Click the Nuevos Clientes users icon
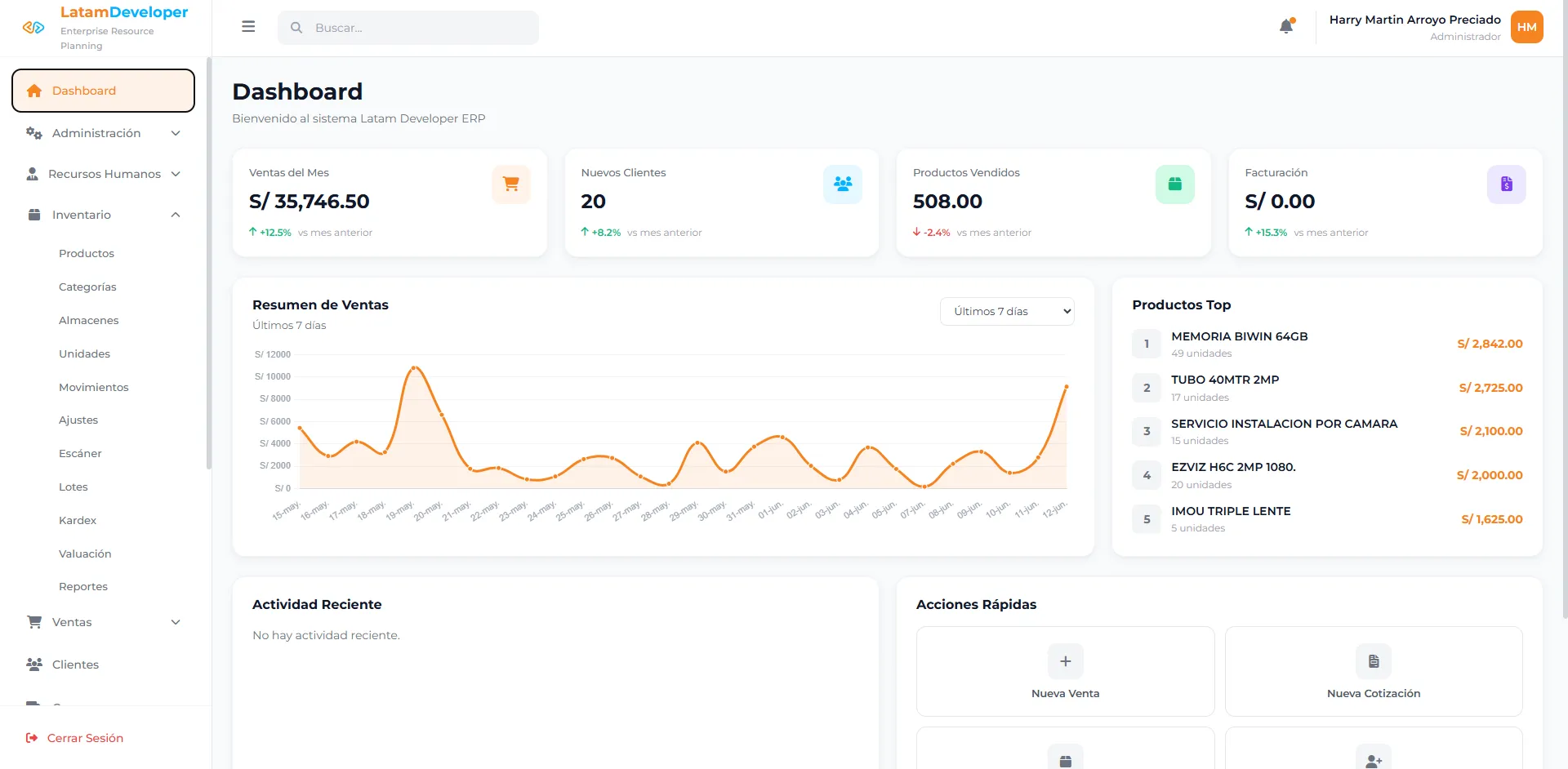This screenshot has width=1568, height=769. click(x=843, y=184)
